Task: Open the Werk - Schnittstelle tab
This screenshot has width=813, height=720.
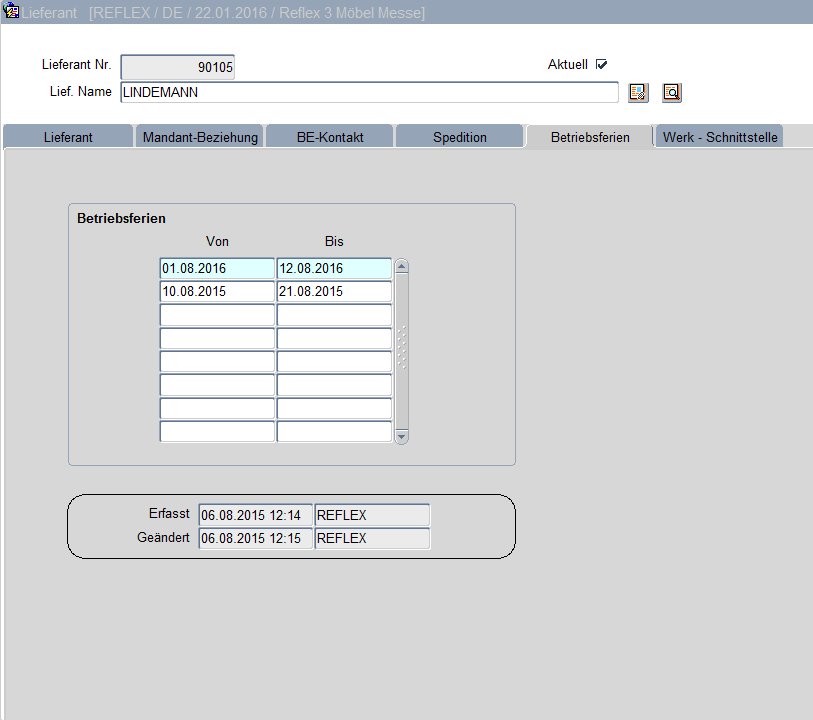Action: click(719, 137)
